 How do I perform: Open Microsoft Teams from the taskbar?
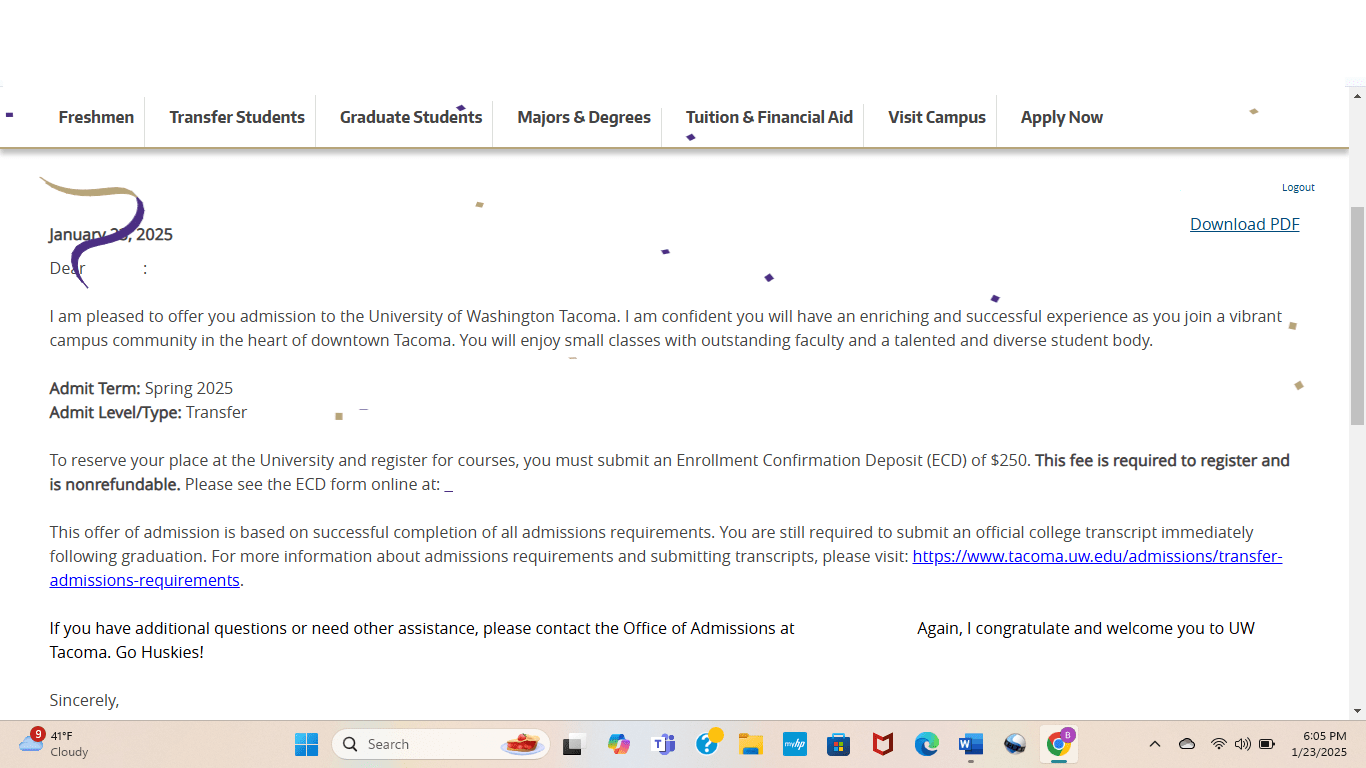click(x=663, y=744)
